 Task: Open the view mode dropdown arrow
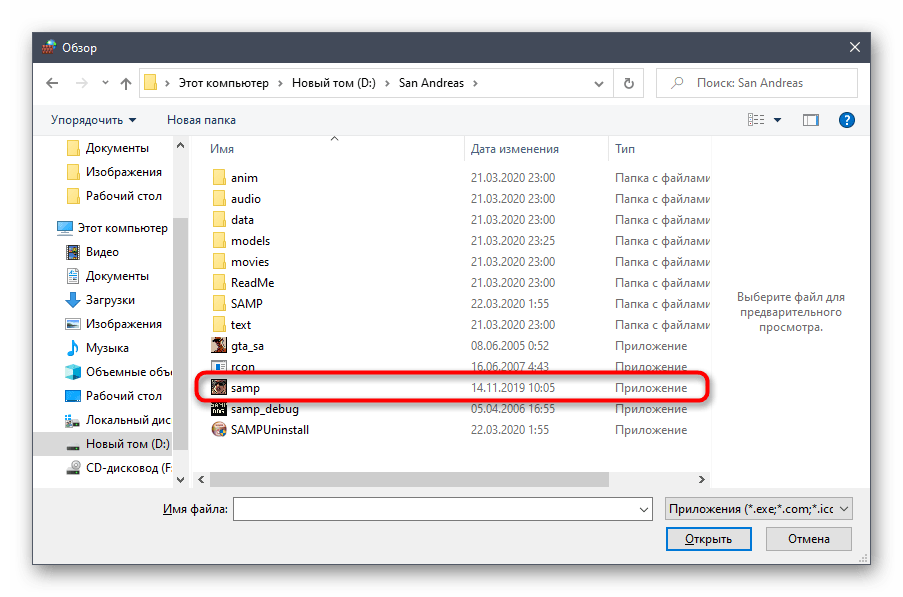778,120
